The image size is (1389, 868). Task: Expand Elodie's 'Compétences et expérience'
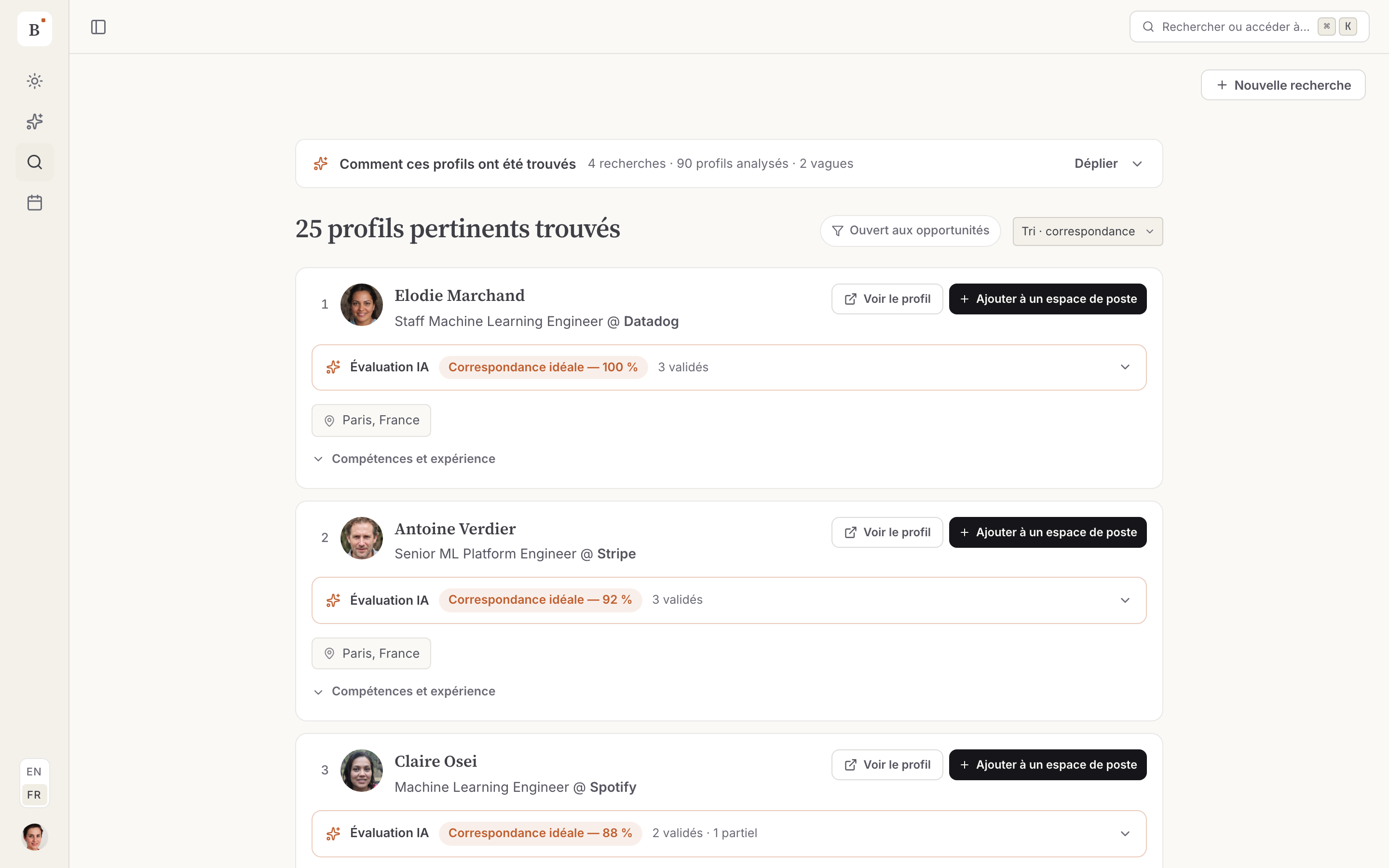(x=405, y=459)
